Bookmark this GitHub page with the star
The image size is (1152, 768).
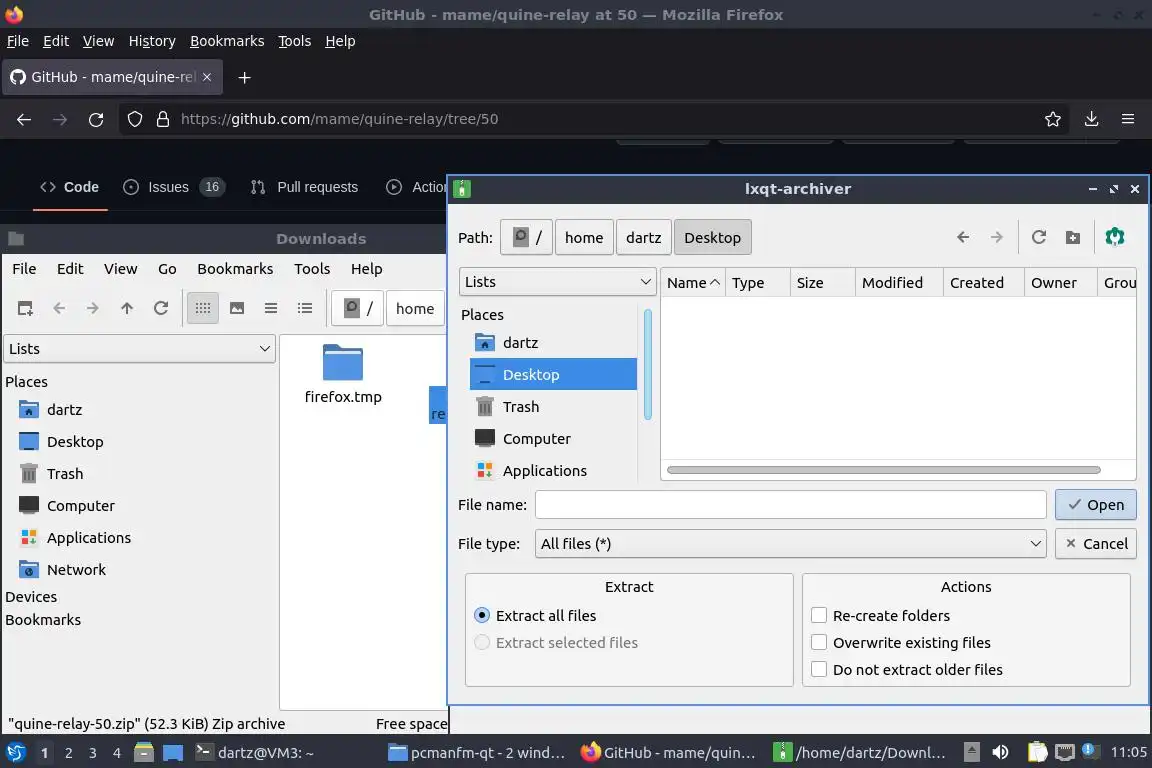1053,119
